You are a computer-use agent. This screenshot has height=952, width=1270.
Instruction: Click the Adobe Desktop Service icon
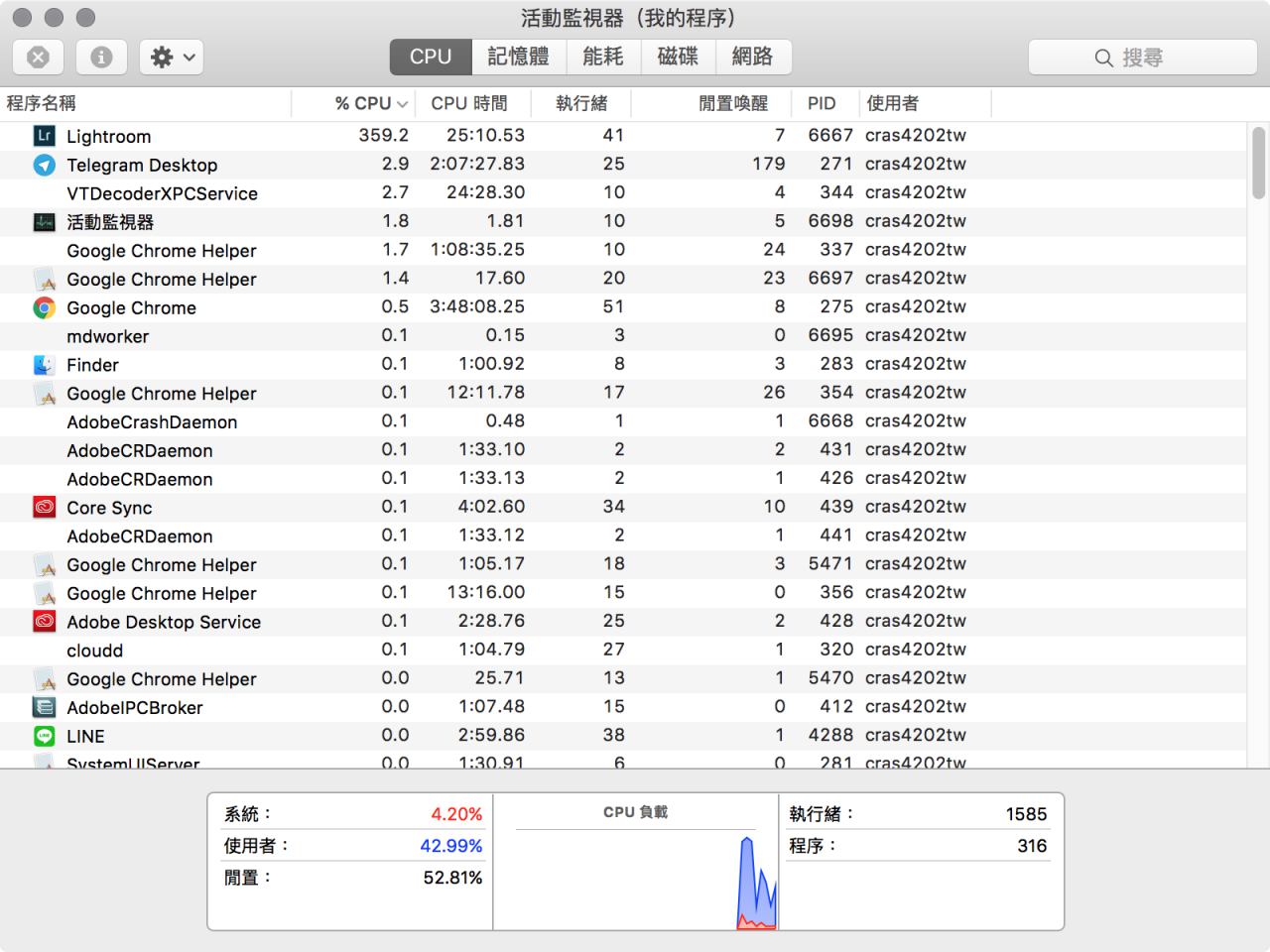(x=44, y=622)
